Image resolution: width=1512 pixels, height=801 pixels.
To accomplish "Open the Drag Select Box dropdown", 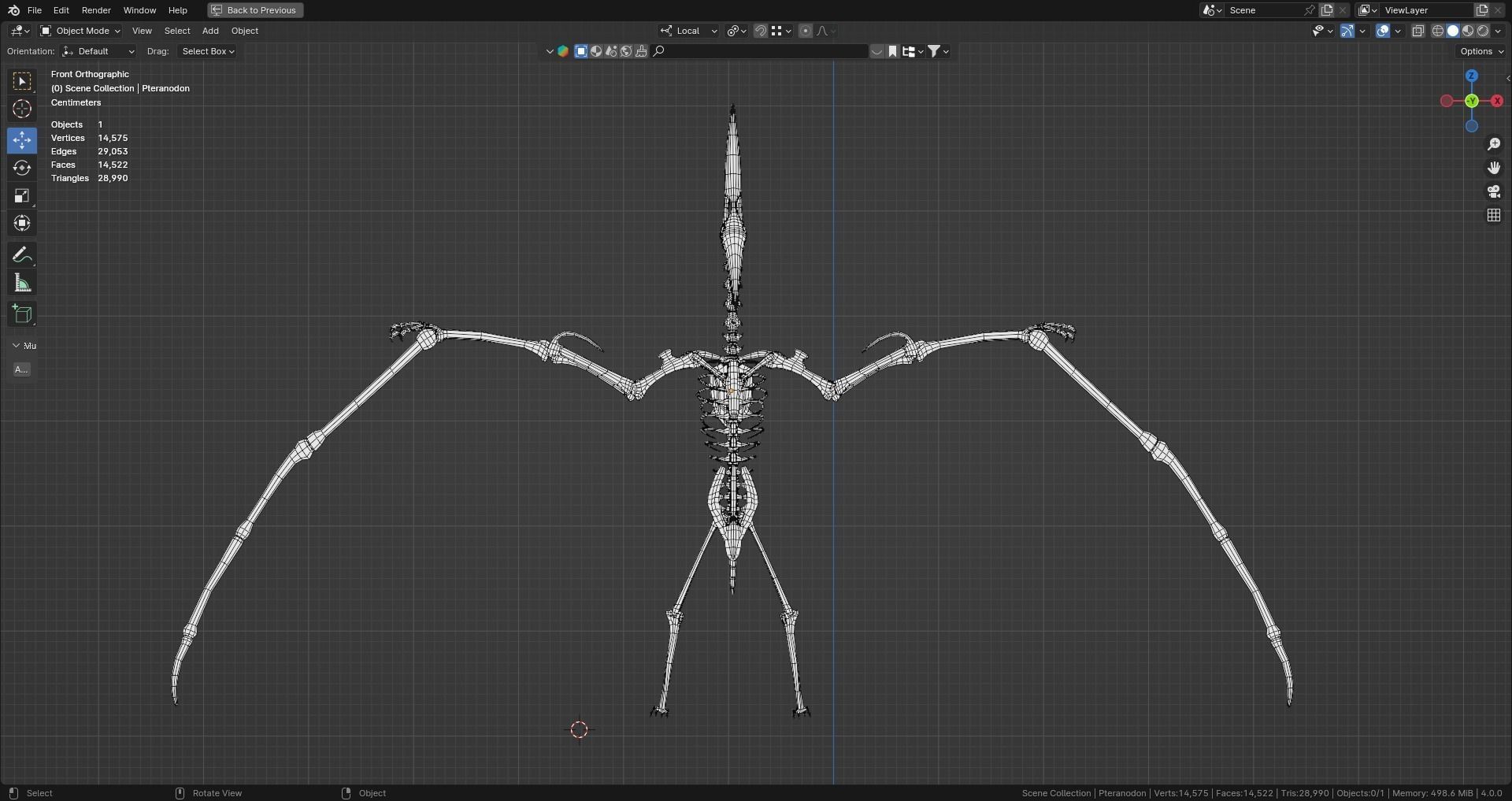I will [208, 51].
